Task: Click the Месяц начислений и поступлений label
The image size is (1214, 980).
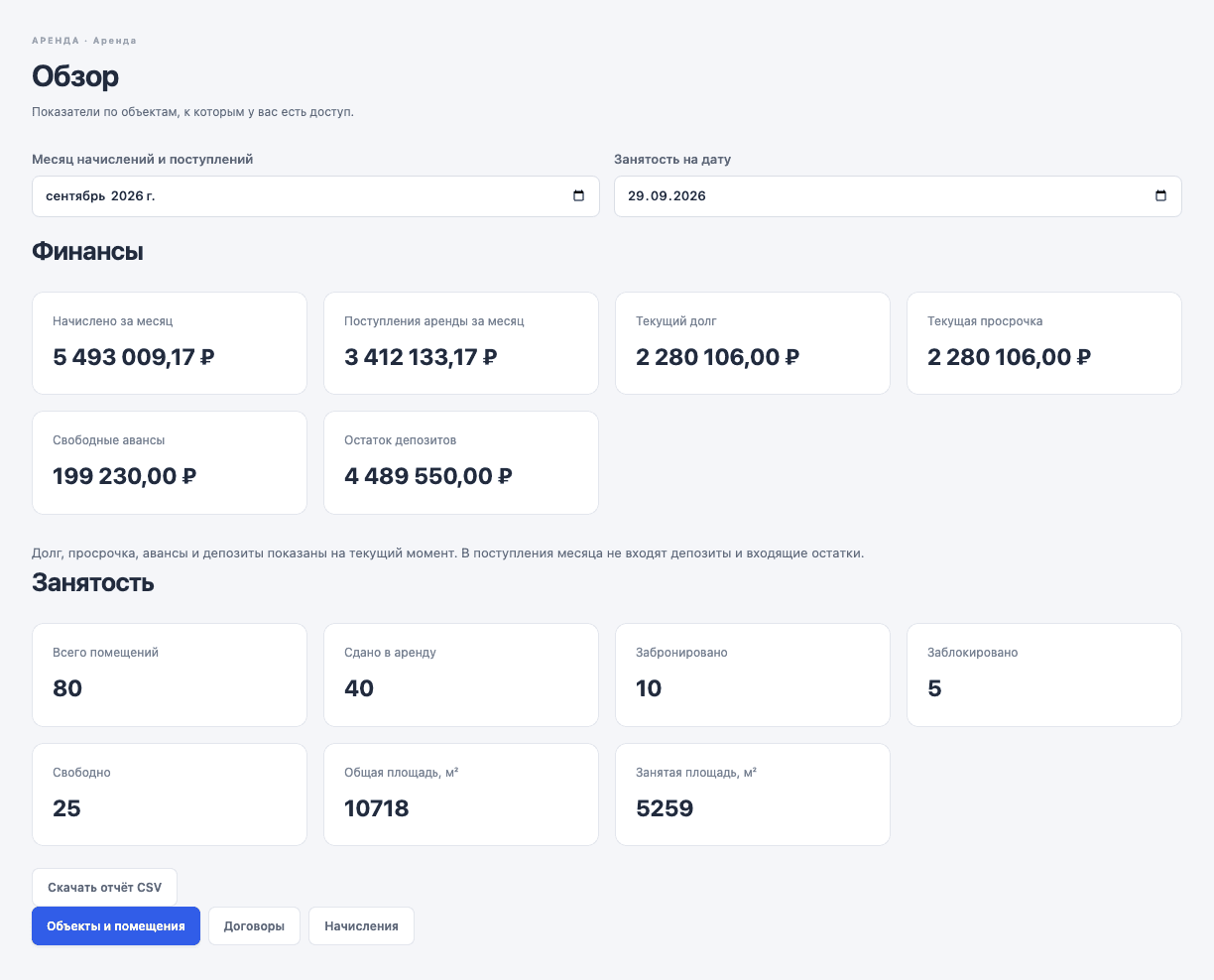Action: [143, 159]
